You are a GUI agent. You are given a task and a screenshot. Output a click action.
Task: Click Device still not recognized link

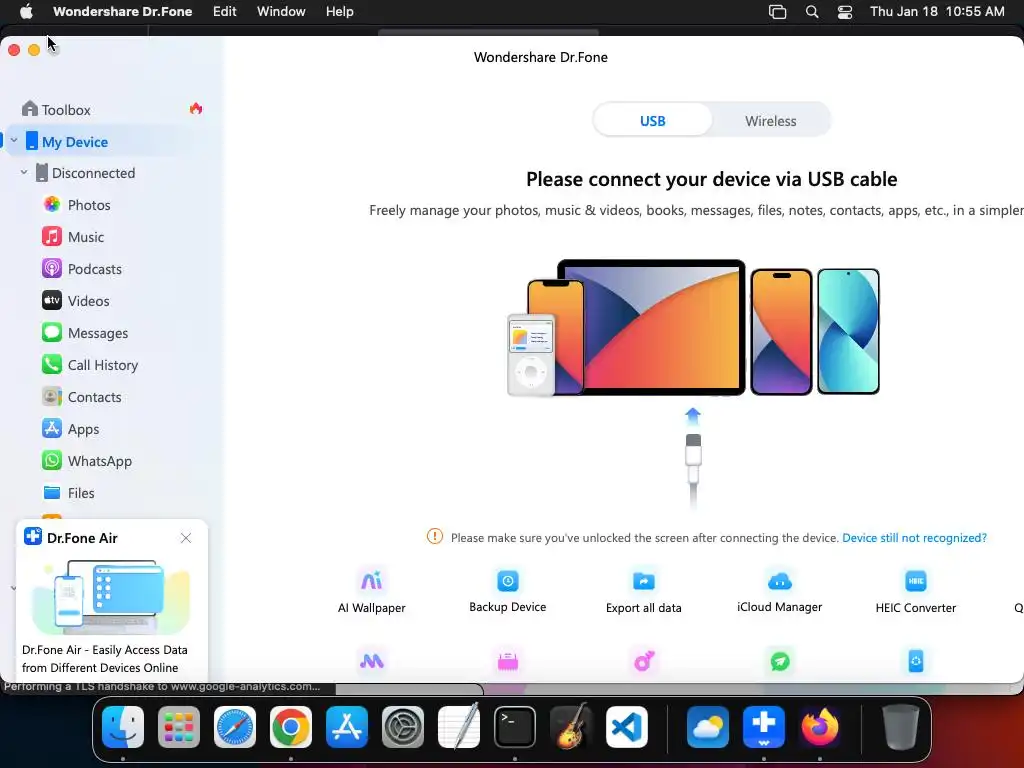[914, 537]
